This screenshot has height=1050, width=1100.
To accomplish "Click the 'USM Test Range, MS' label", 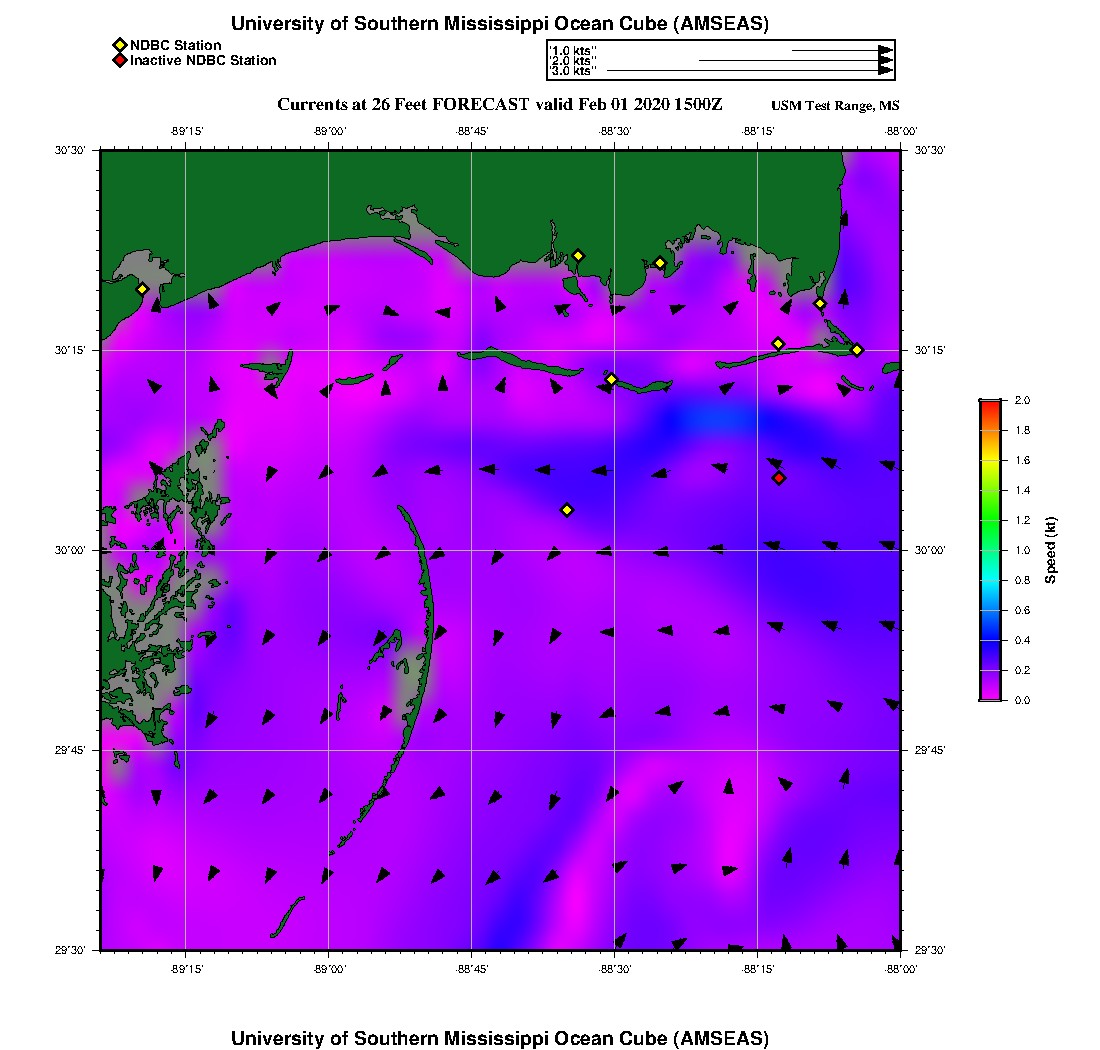I will 835,106.
